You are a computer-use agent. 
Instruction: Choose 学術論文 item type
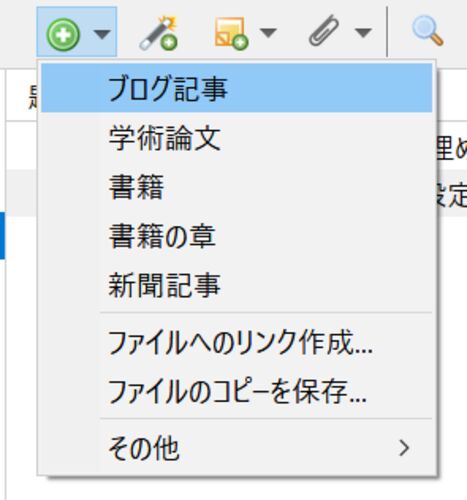coord(237,138)
